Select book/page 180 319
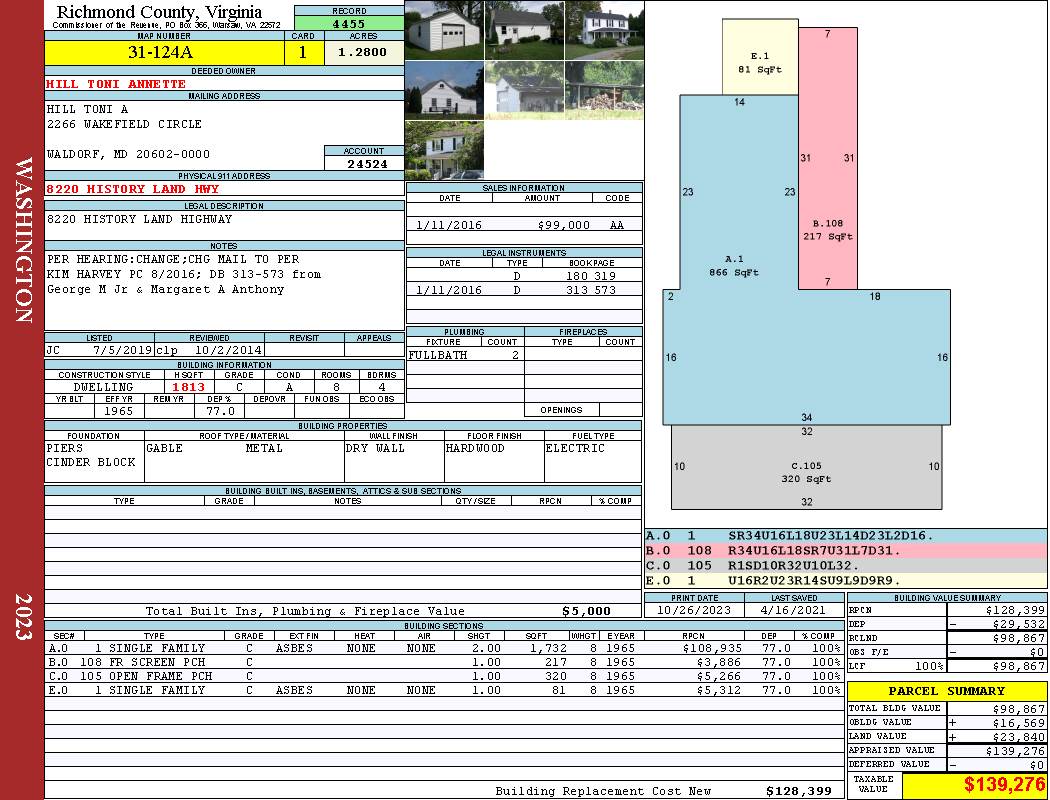Image resolution: width=1050 pixels, height=800 pixels. coord(591,276)
